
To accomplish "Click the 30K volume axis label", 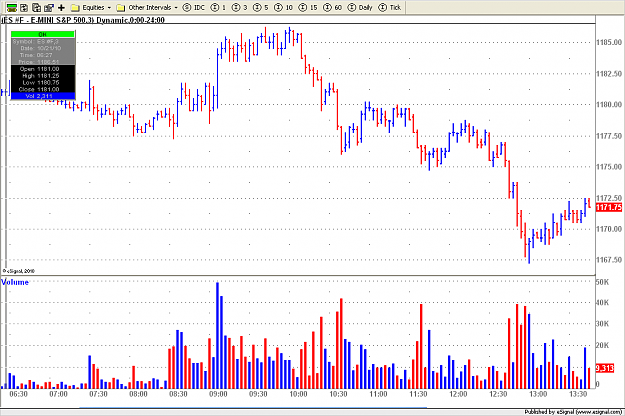I will click(602, 324).
